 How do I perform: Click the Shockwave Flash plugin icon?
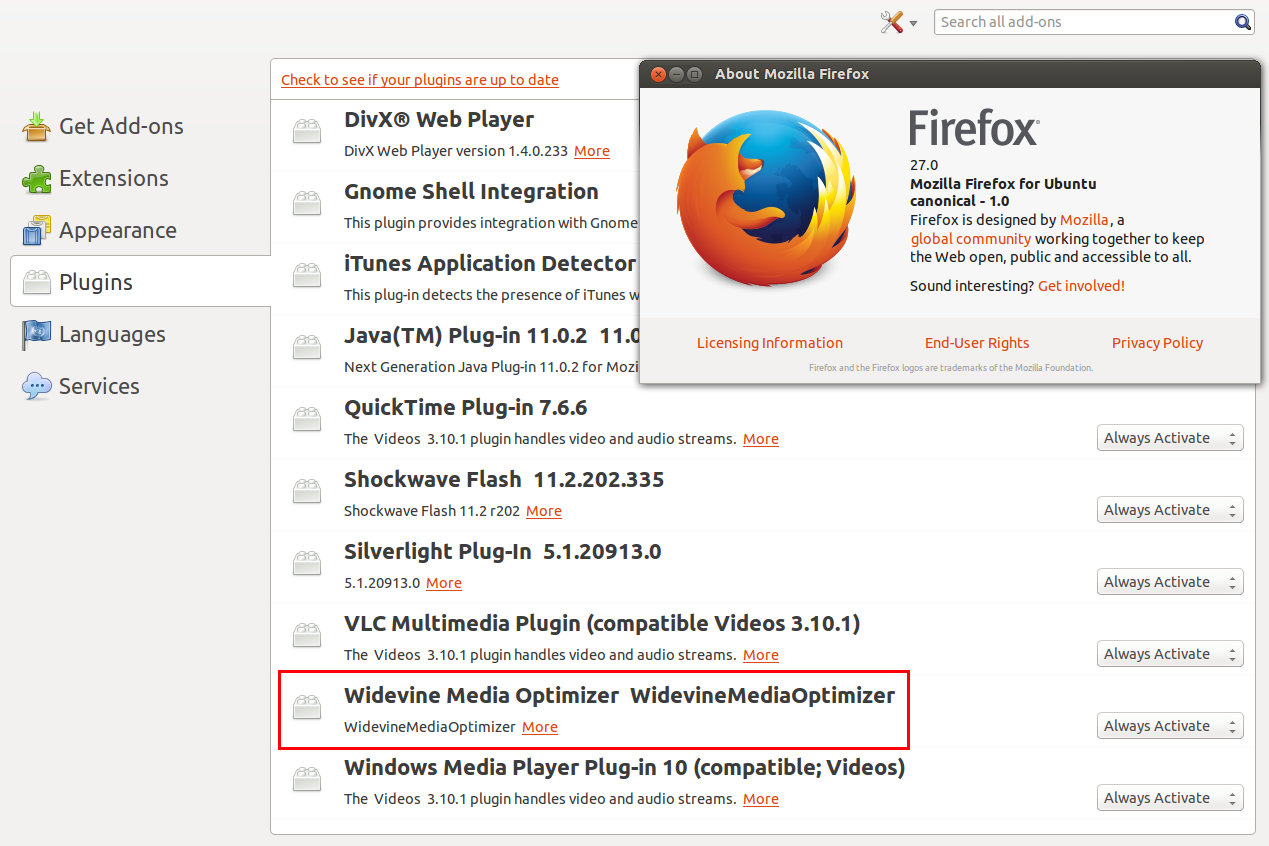click(307, 491)
